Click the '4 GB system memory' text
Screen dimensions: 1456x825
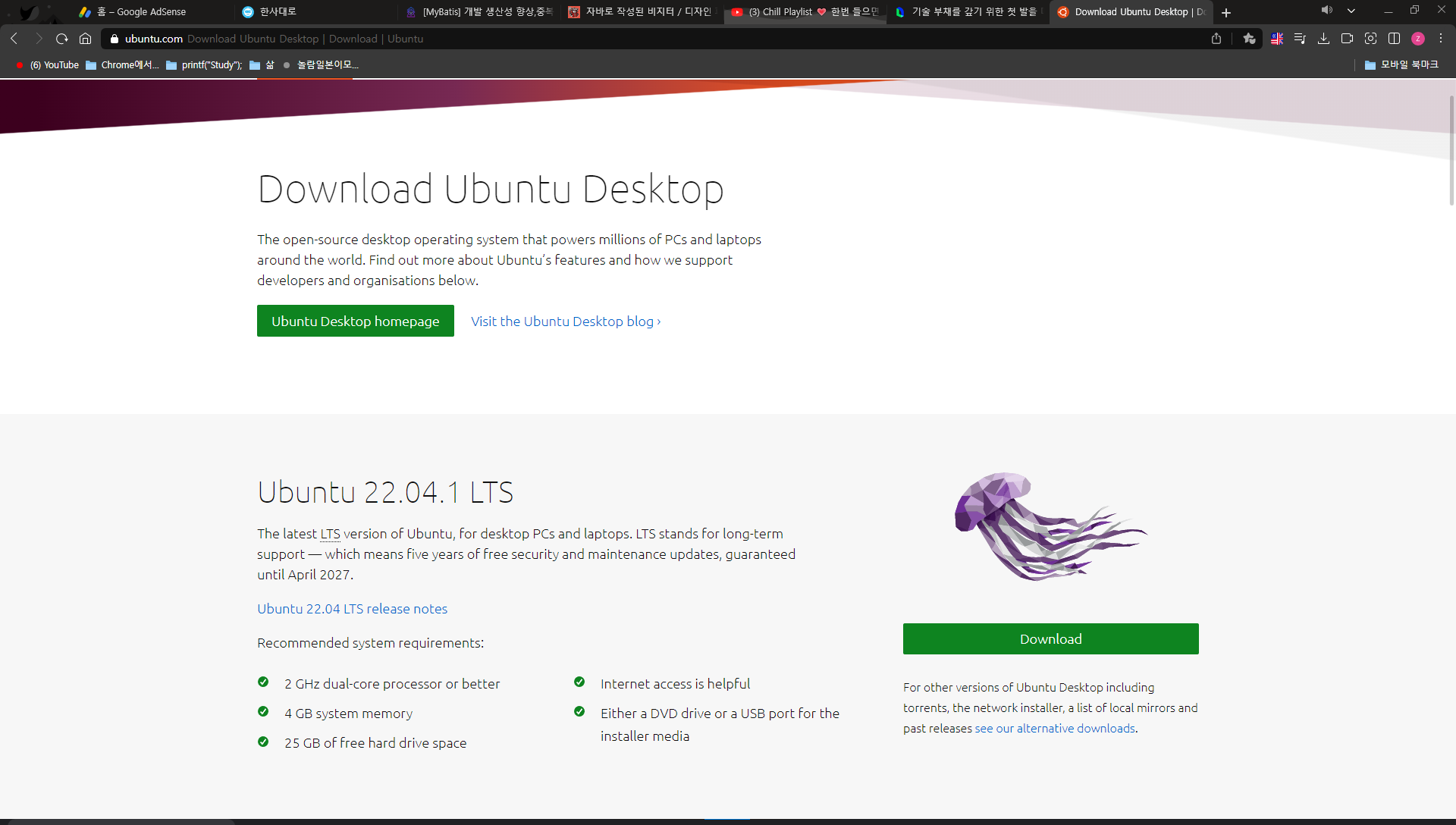[x=348, y=714]
